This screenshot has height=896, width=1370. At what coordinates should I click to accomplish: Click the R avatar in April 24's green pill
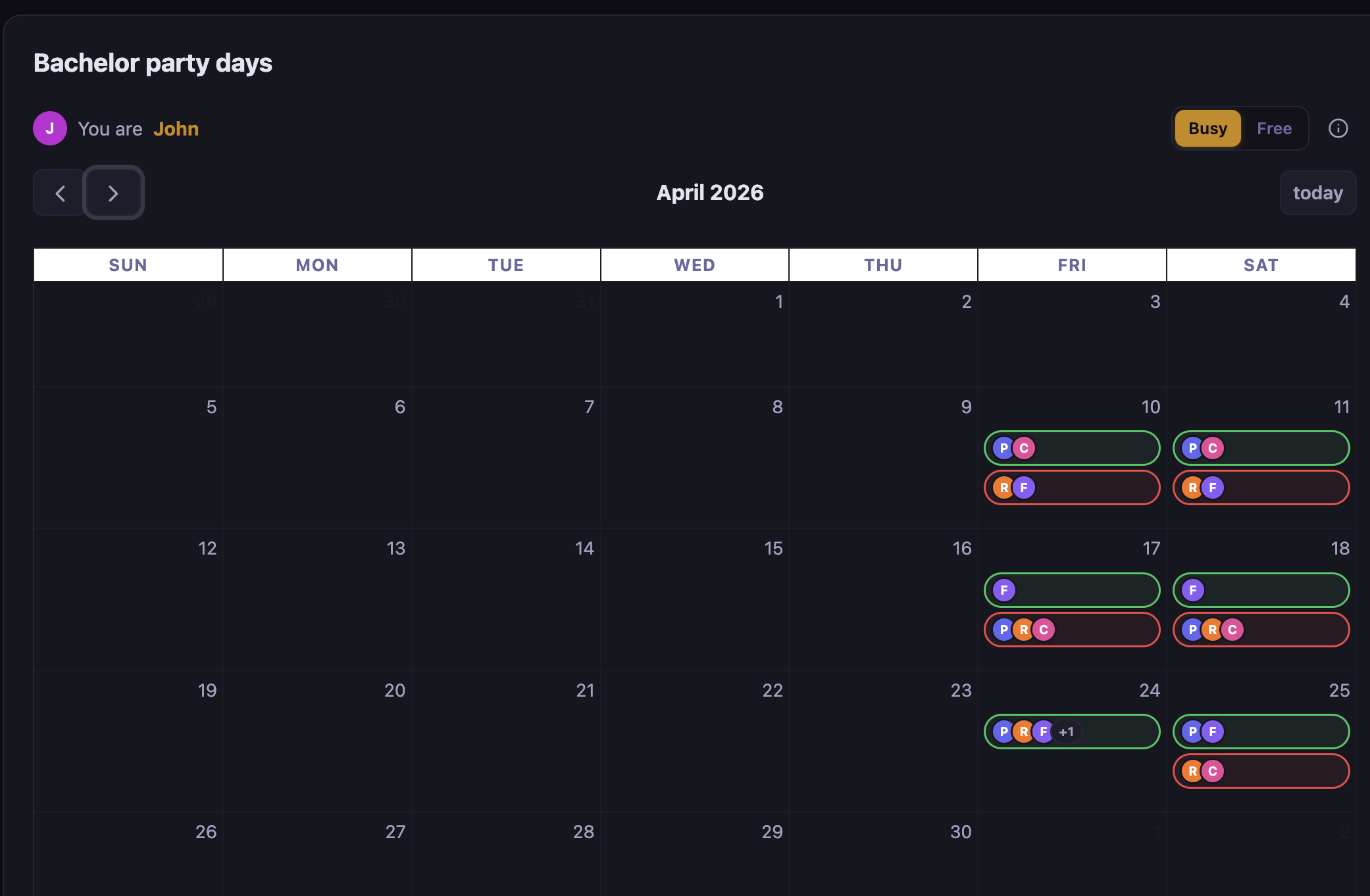pos(1024,732)
